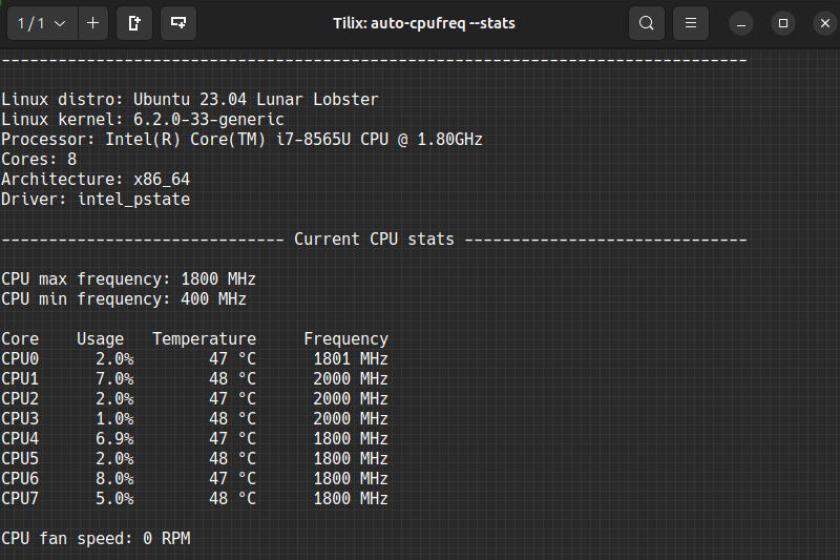Viewport: 840px width, 560px height.
Task: Click 'CPU max frequency: 1800 MHz' line
Action: pyautogui.click(x=129, y=279)
